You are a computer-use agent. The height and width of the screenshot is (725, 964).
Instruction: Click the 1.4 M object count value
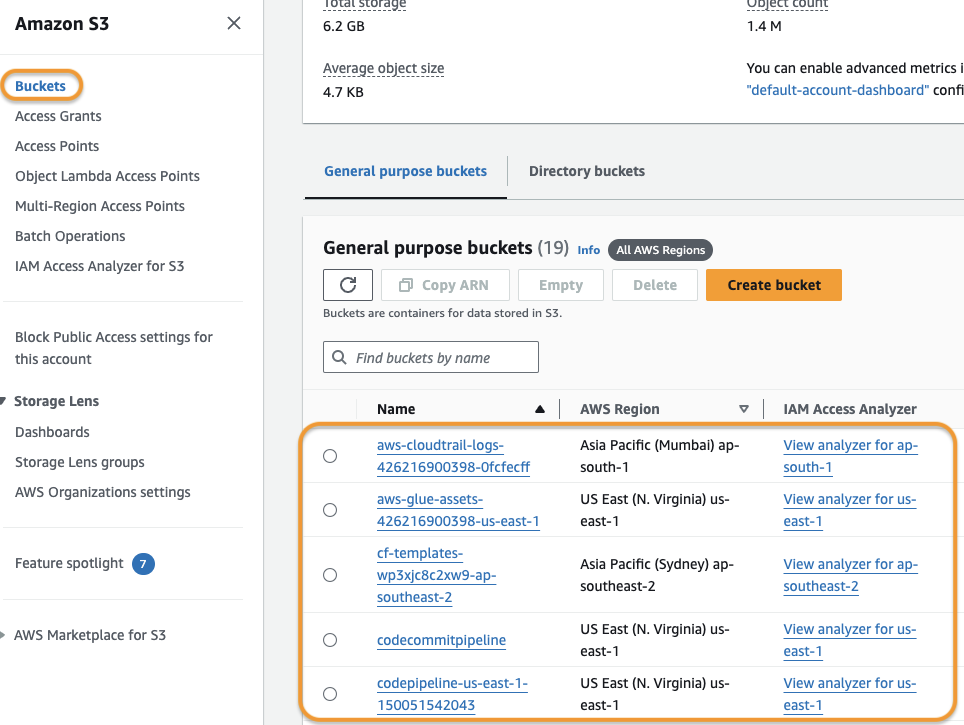[764, 26]
